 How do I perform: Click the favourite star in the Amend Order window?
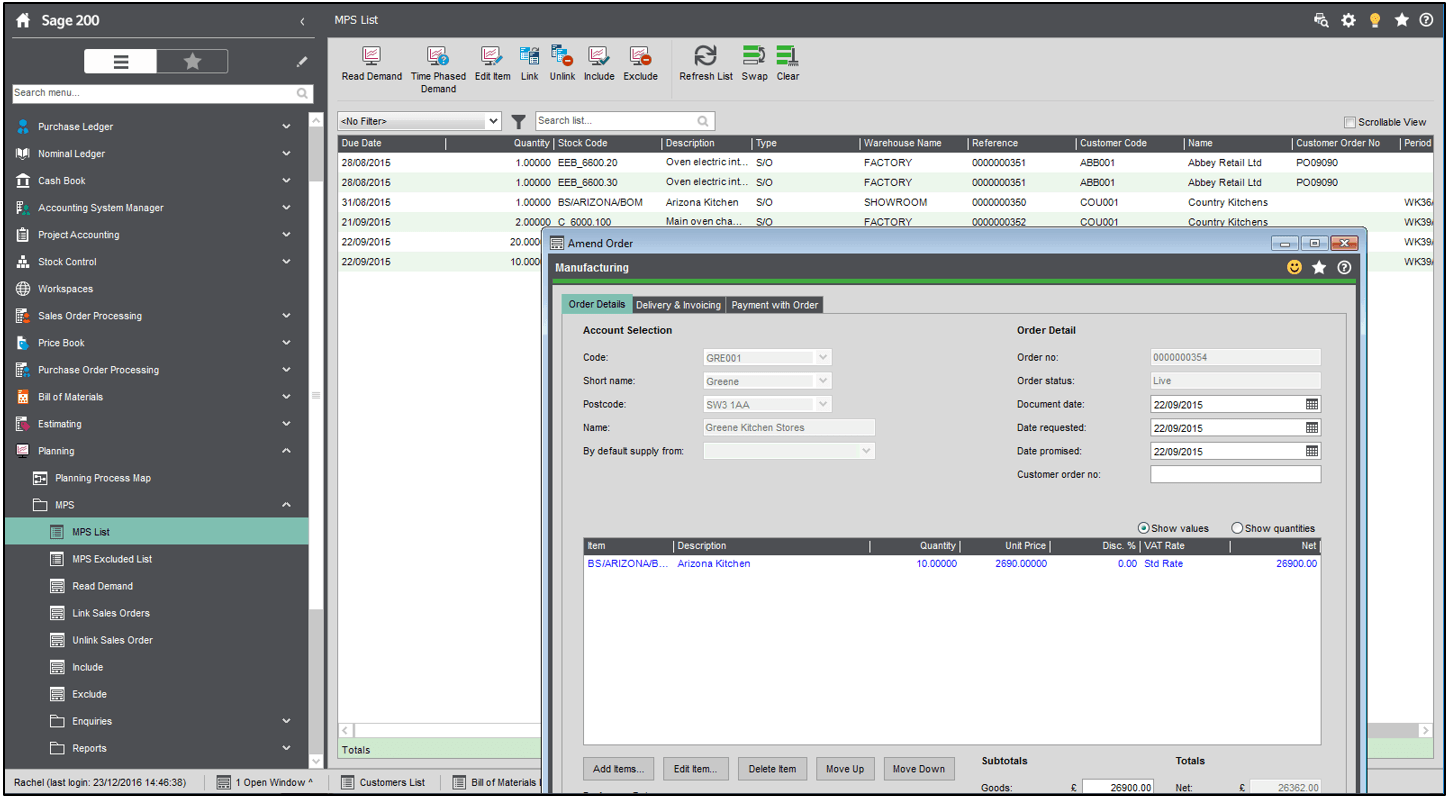(x=1319, y=268)
